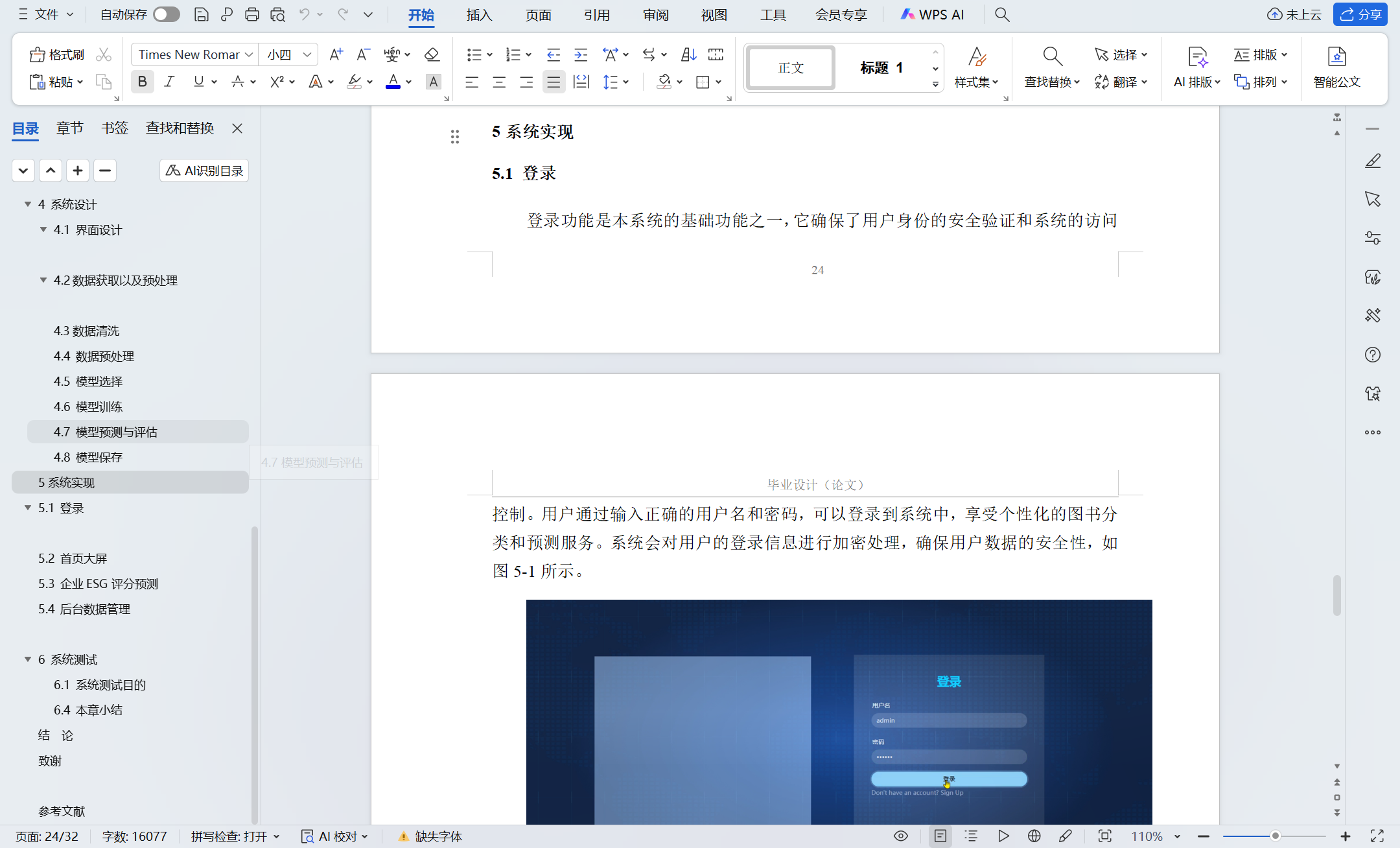This screenshot has width=1400, height=848.
Task: Click the save document icon
Action: pyautogui.click(x=202, y=14)
